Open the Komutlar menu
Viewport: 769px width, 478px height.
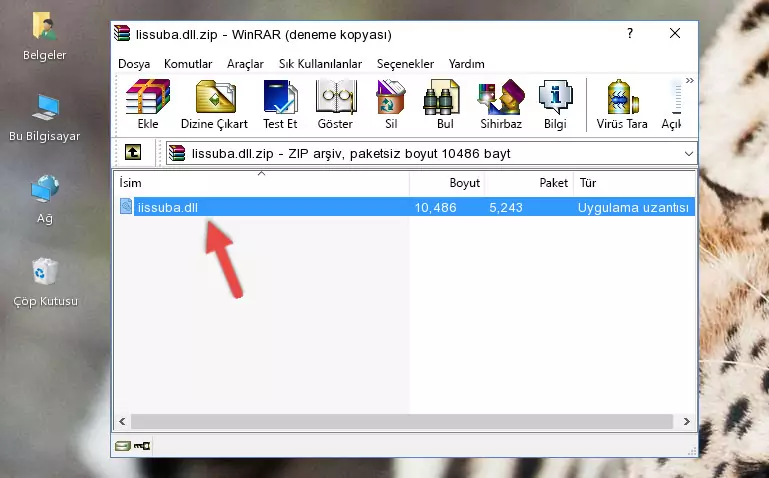188,64
